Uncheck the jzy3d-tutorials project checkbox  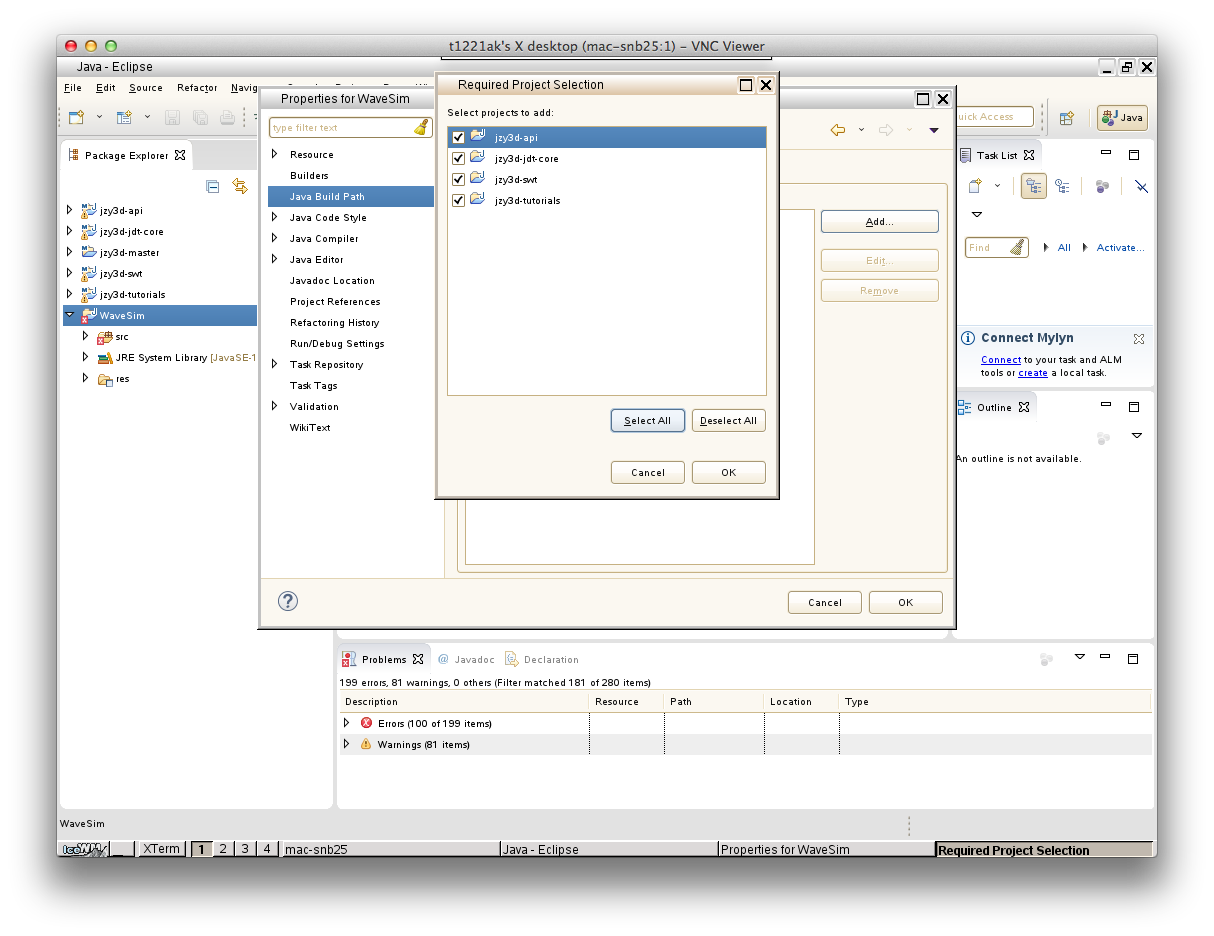point(459,200)
